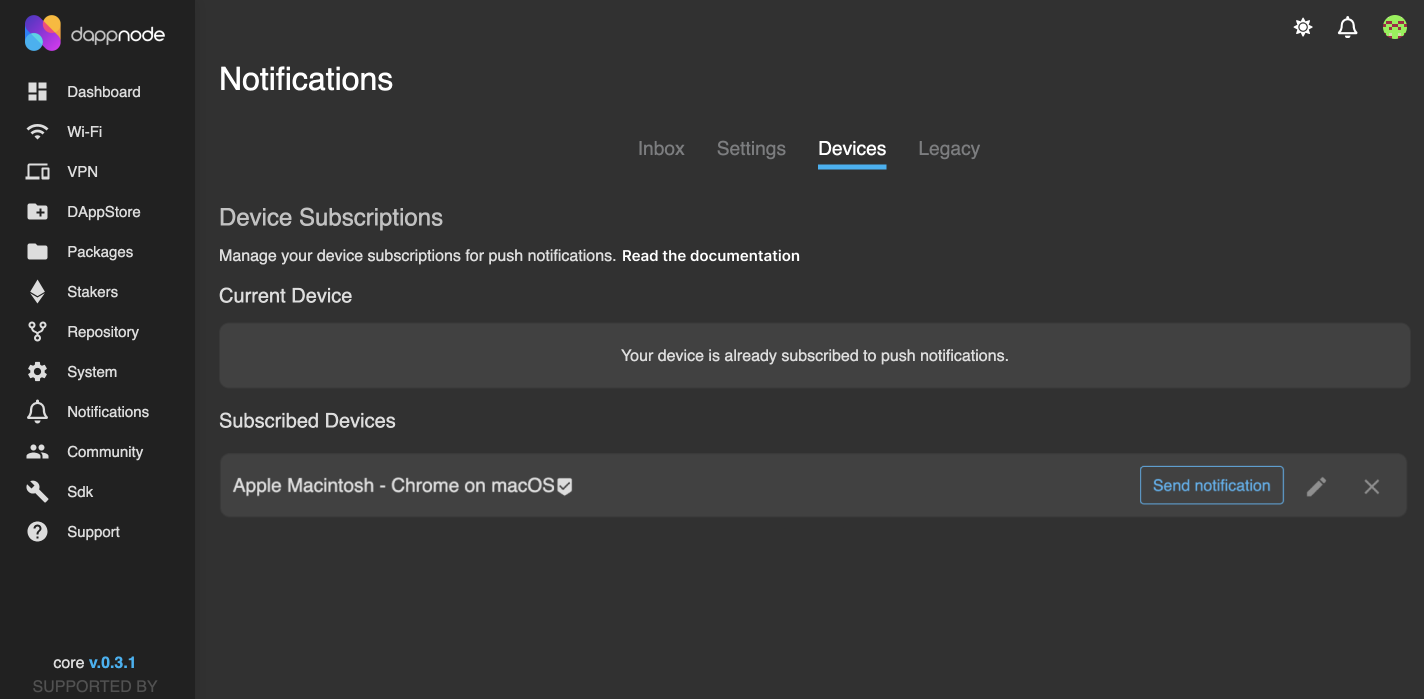Viewport: 1424px width, 699px height.
Task: Click the Send notification button
Action: (1211, 486)
